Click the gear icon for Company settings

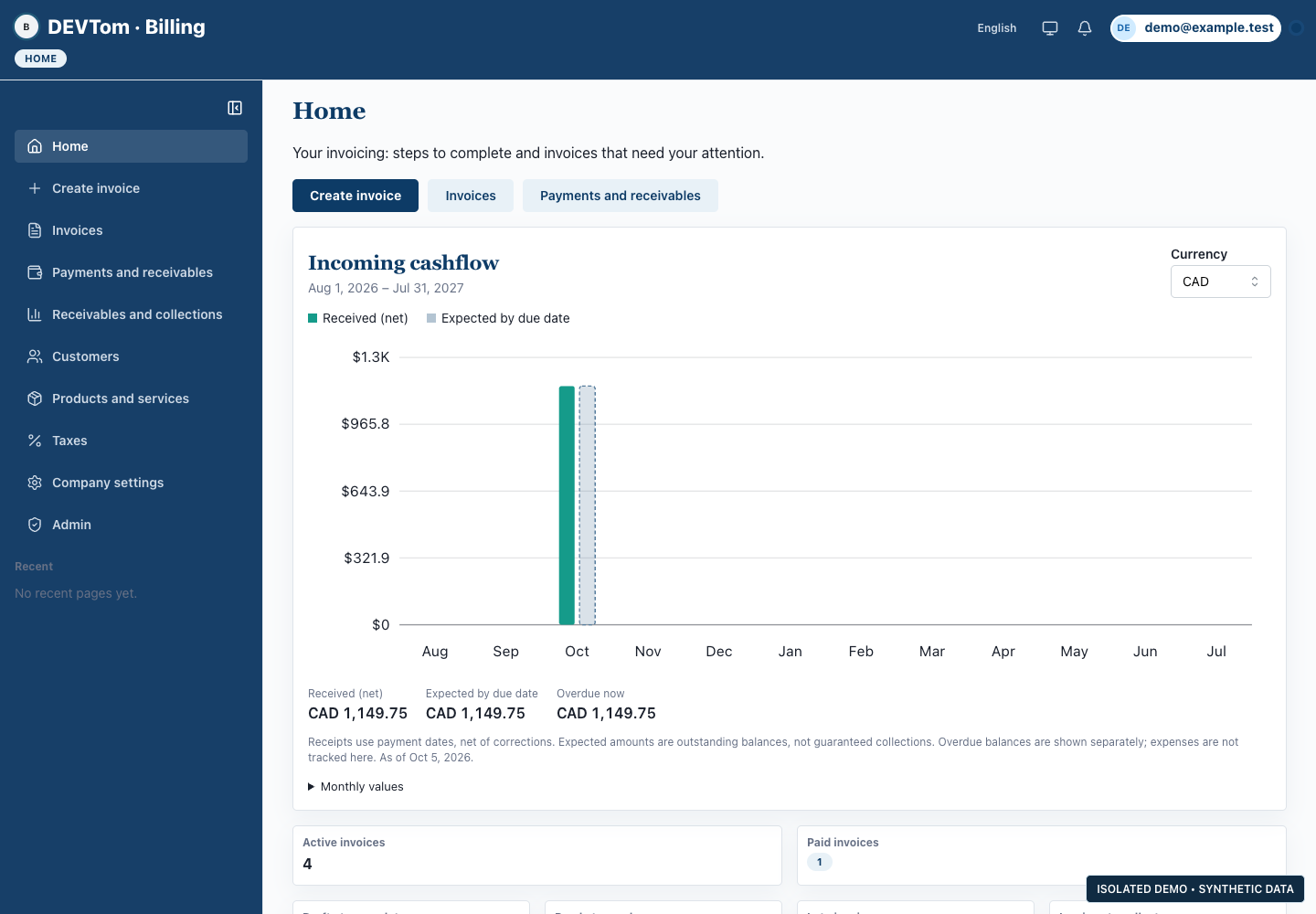click(x=35, y=483)
